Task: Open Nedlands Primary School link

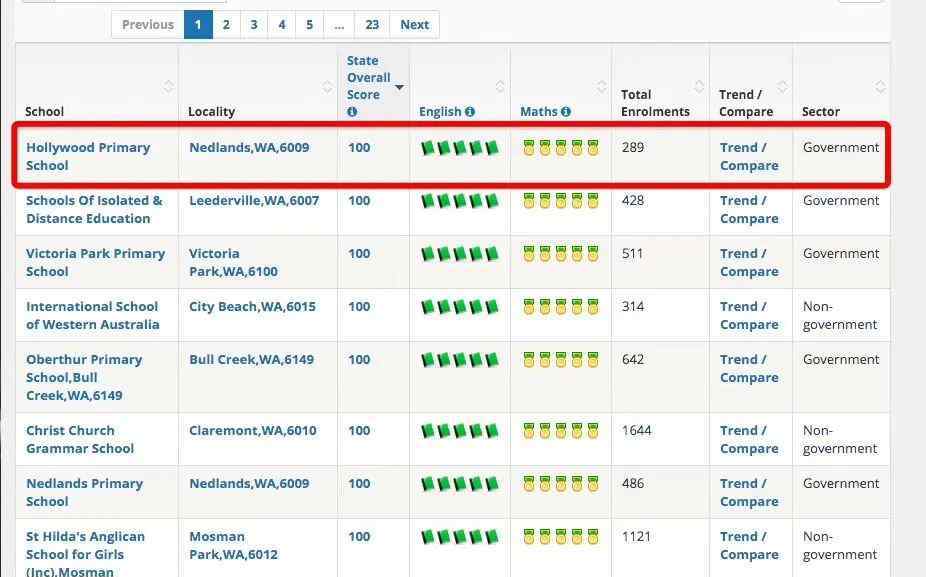Action: click(84, 493)
